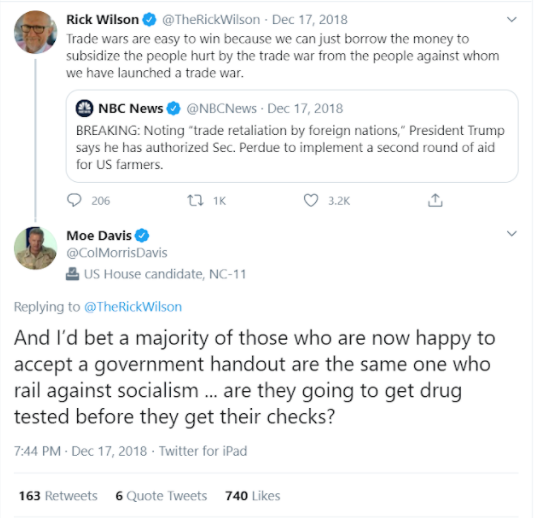Screen dimensions: 535x518
Task: Open the @ColMorrisDavis handle
Action: (117, 253)
